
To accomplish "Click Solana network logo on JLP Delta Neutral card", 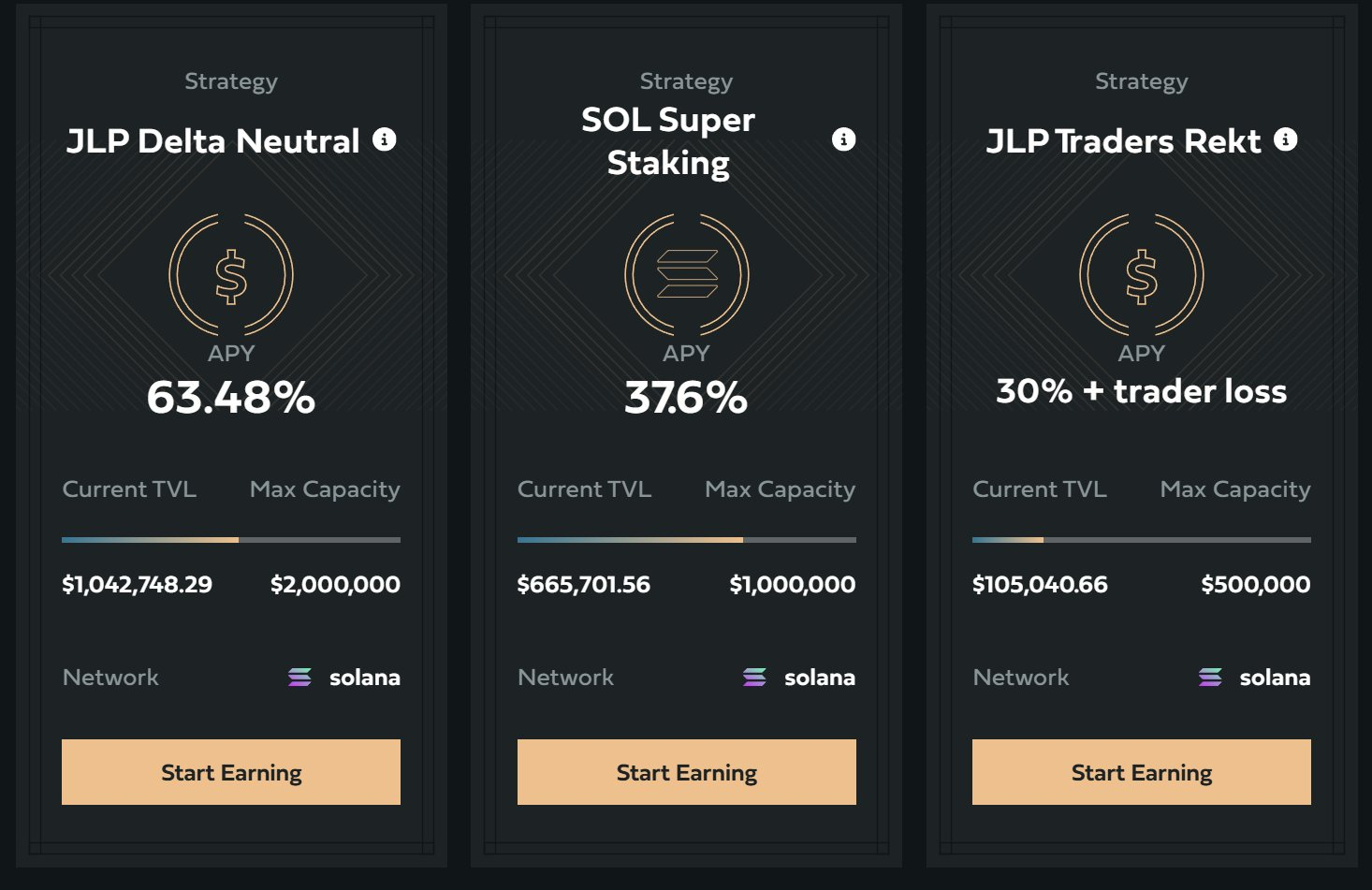I will (x=299, y=678).
